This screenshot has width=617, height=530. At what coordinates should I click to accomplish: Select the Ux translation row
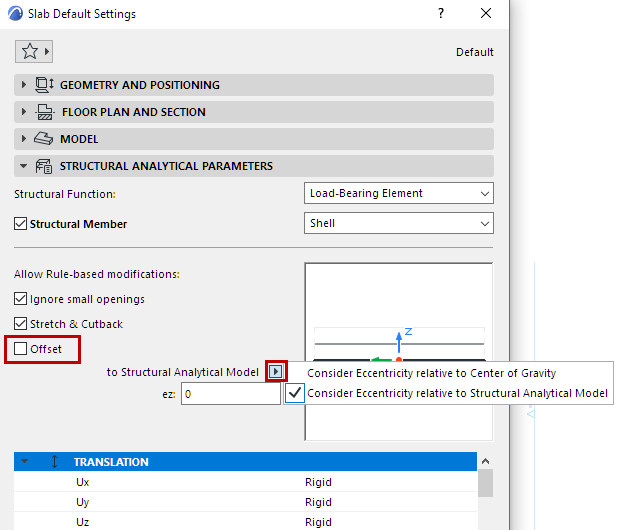(246, 482)
